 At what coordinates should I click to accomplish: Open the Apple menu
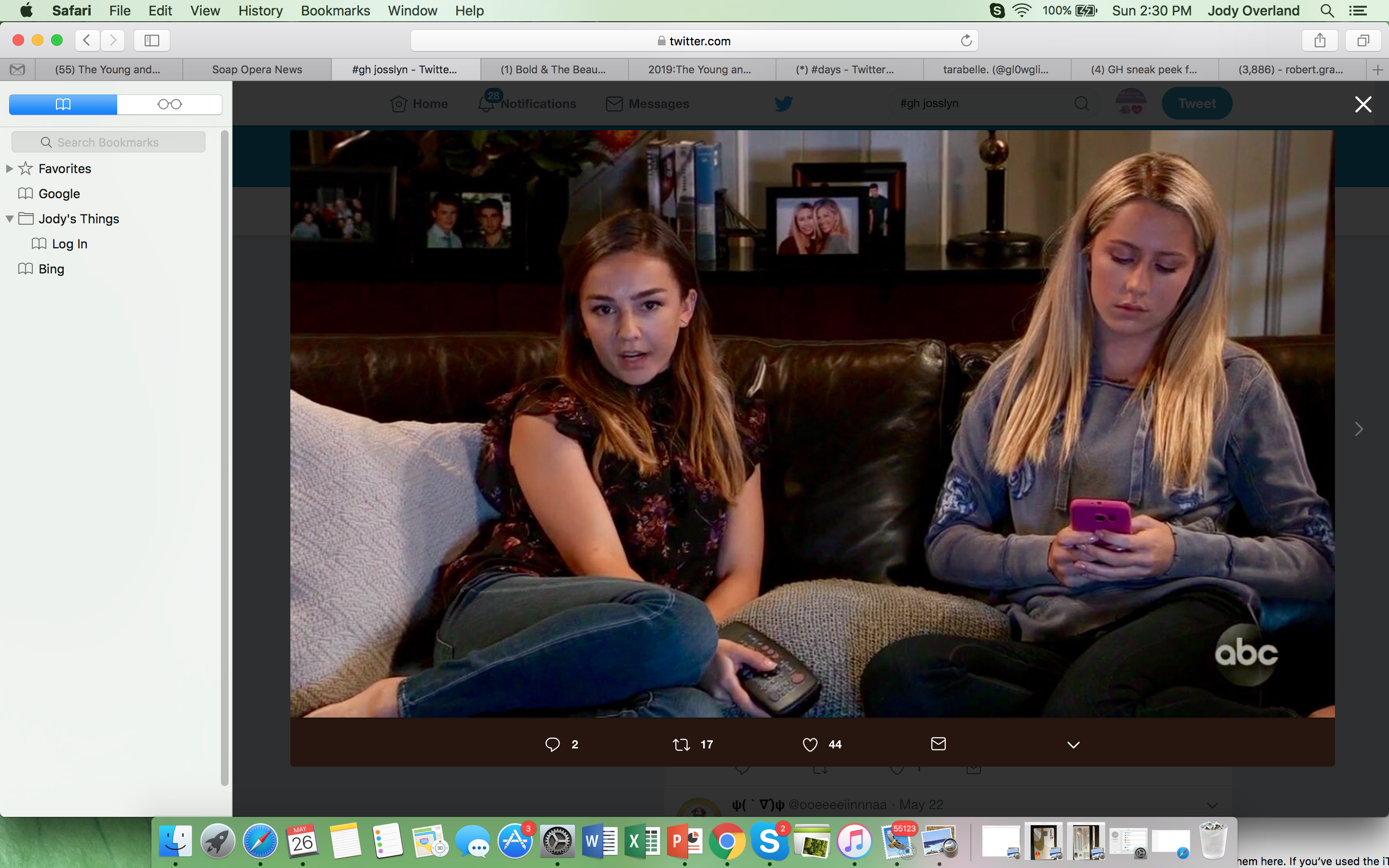(x=27, y=10)
